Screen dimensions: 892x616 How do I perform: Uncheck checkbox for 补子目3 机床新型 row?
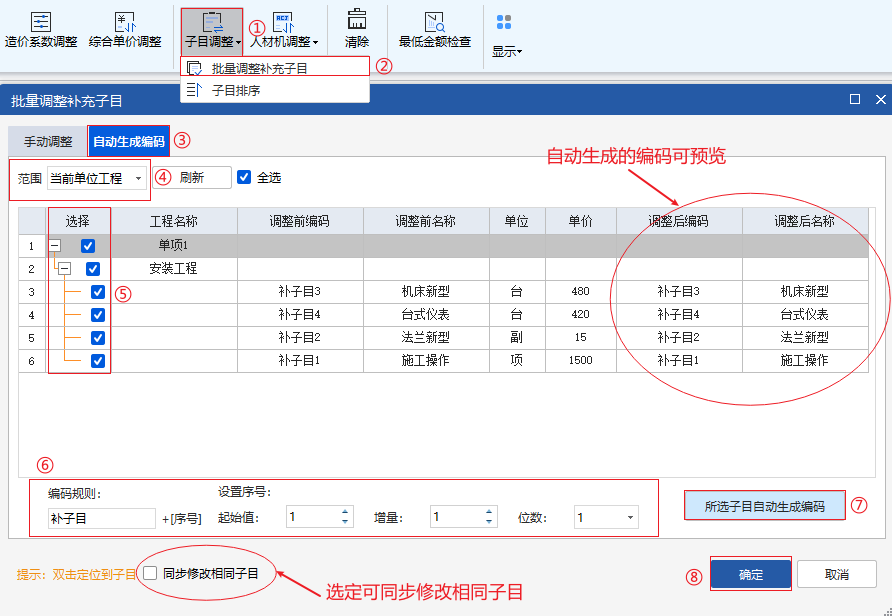[x=98, y=292]
